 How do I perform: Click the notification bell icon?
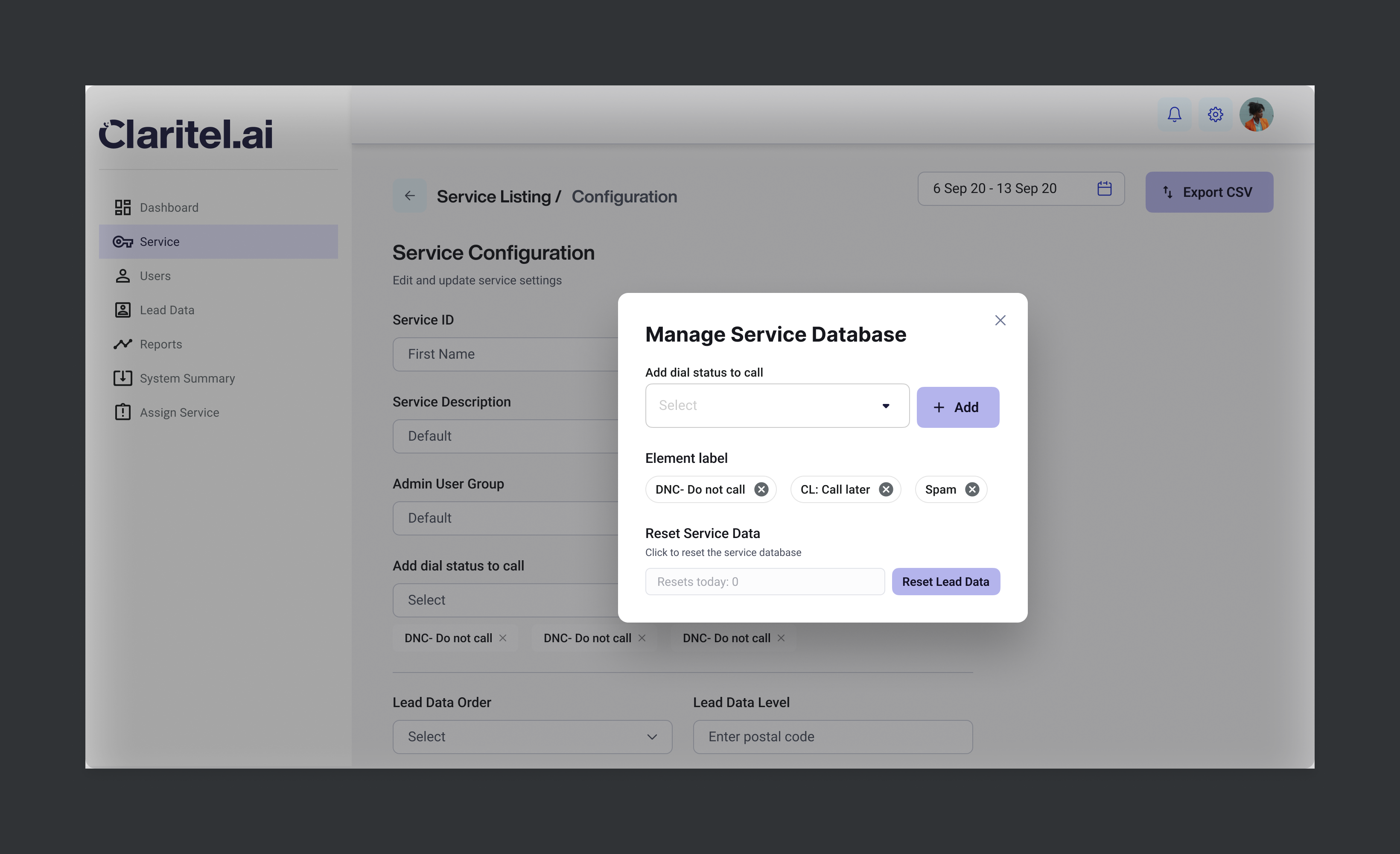(1174, 114)
